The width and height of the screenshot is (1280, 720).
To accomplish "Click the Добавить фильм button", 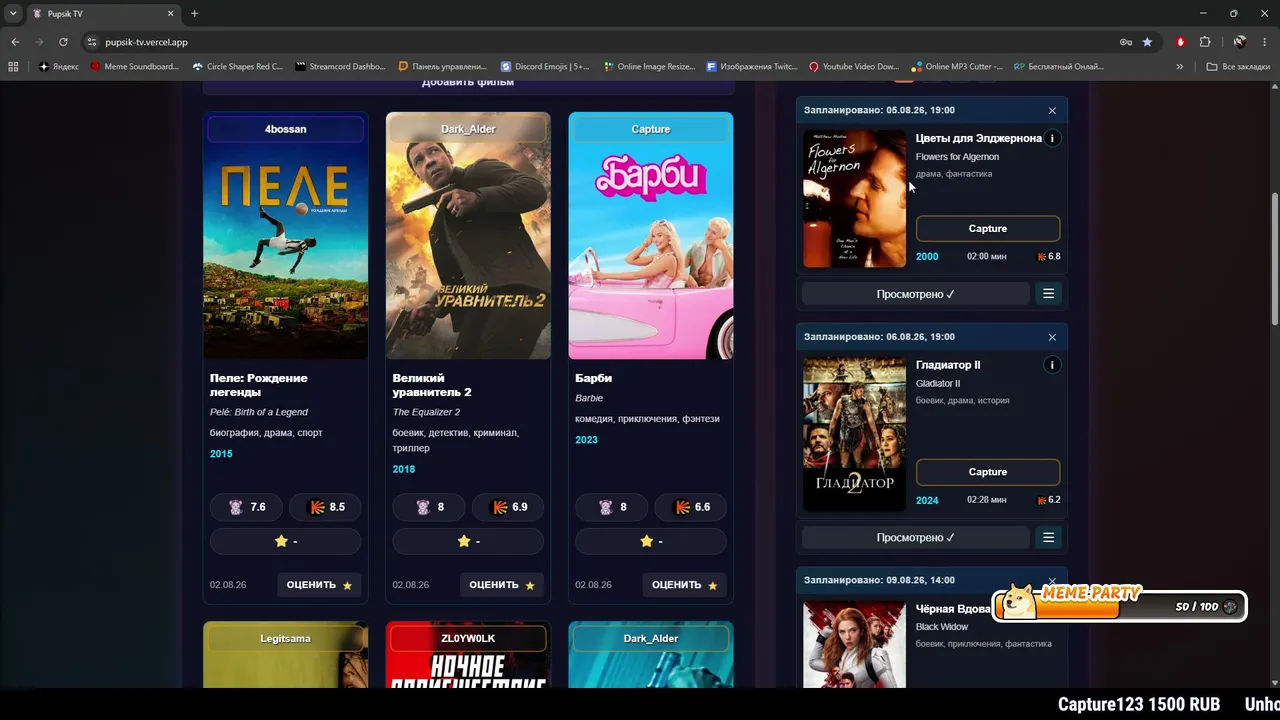I will pos(468,84).
